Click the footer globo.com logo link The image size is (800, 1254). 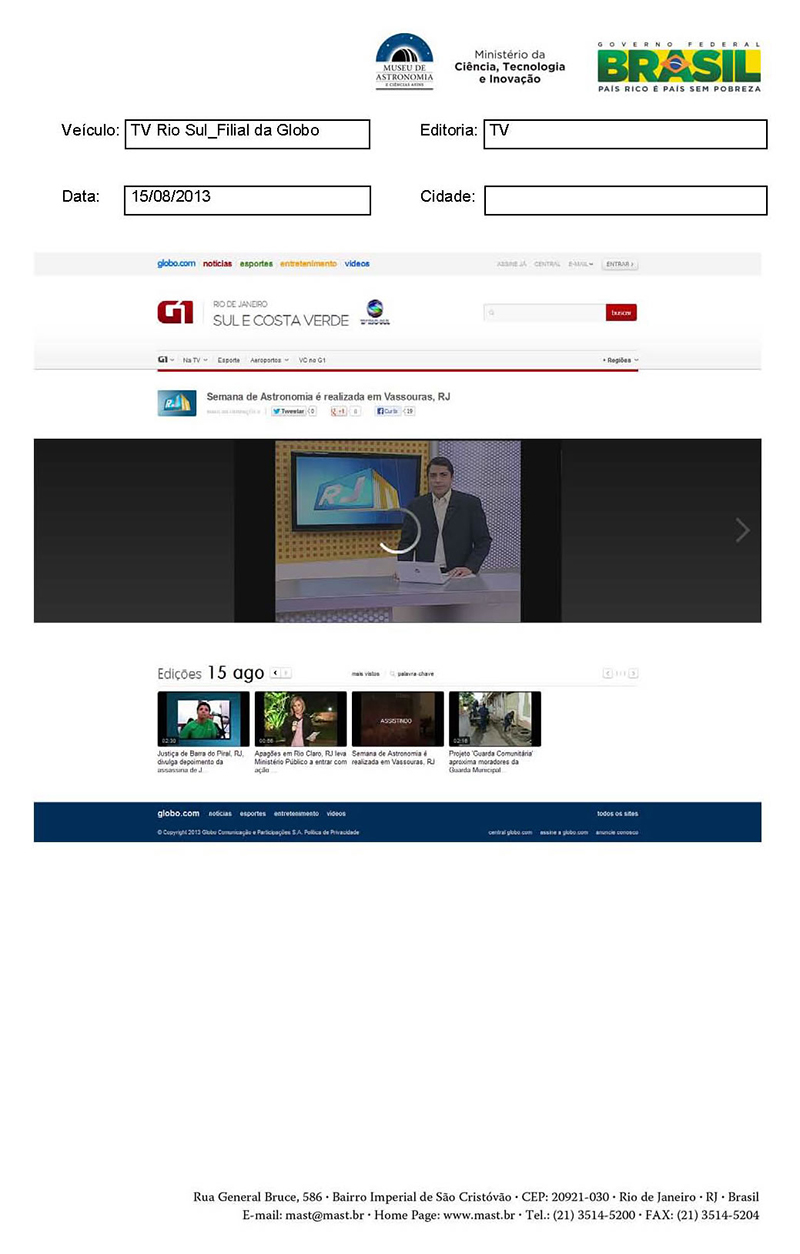coord(178,813)
